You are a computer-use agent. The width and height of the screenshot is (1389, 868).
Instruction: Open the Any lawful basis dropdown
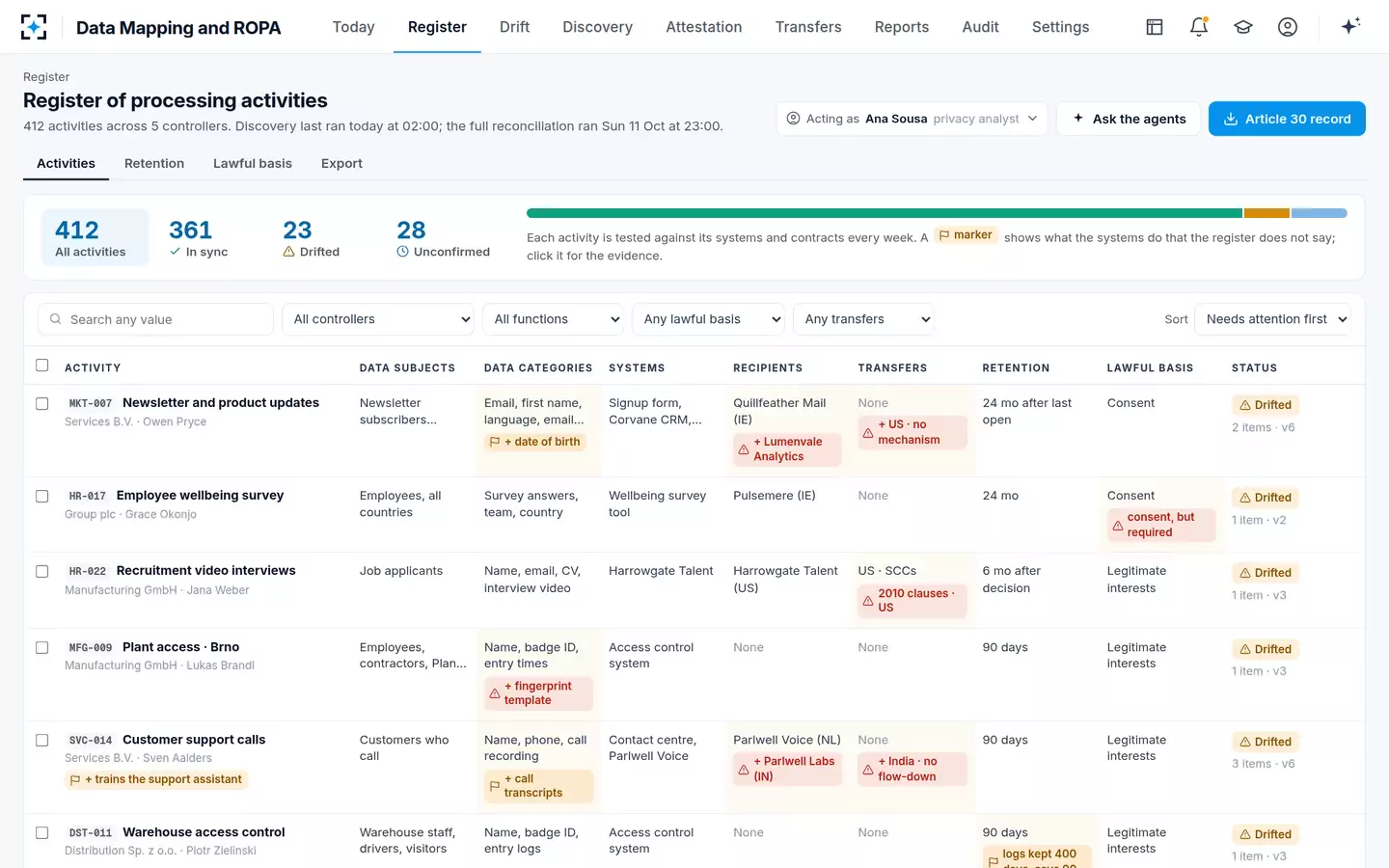709,319
